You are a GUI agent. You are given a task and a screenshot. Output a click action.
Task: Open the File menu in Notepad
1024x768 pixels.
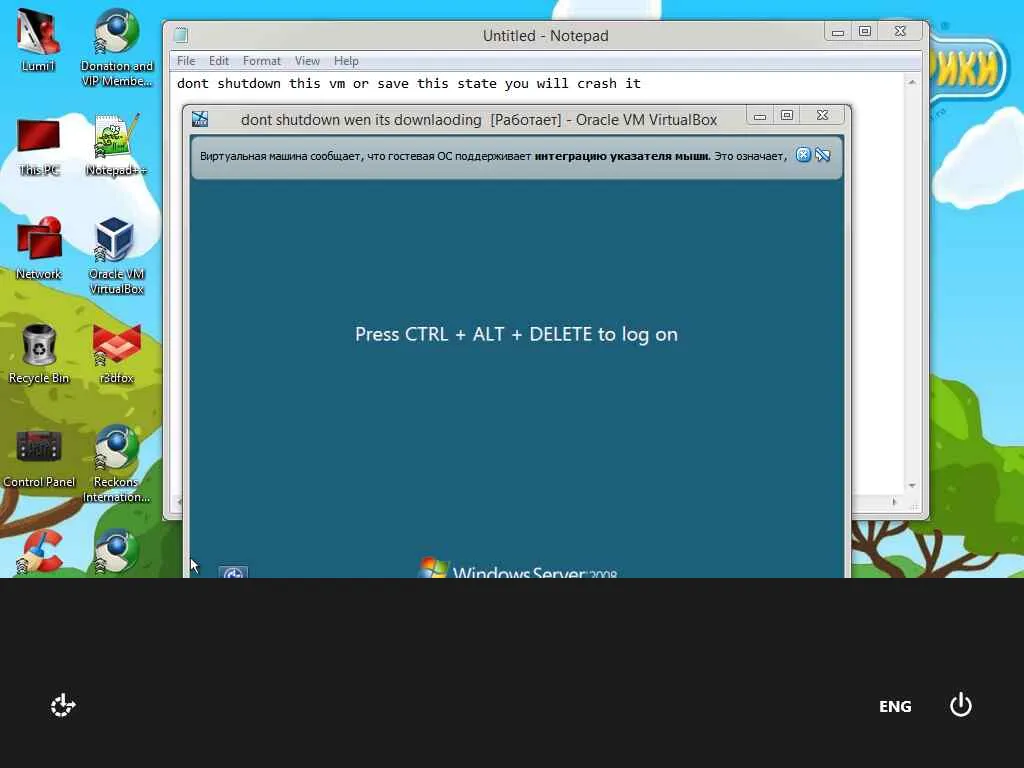(x=186, y=61)
